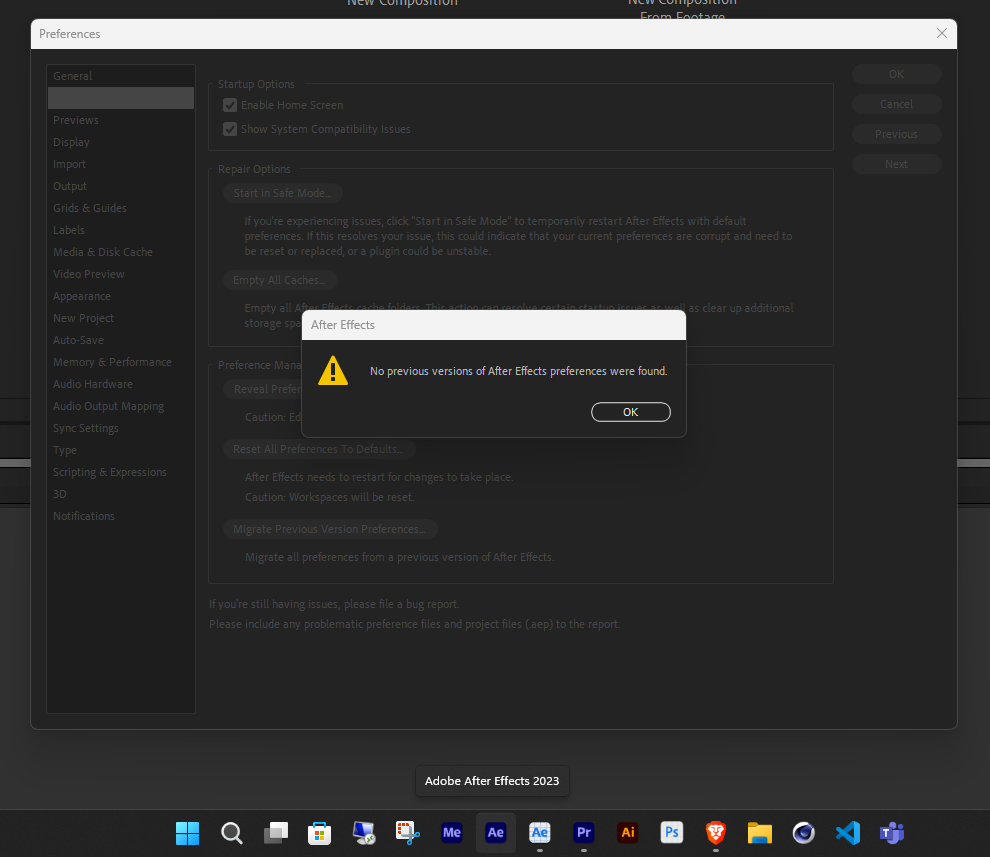The width and height of the screenshot is (990, 857).
Task: Click the Adobe After Effects 2023 taskbar label
Action: [x=491, y=781]
